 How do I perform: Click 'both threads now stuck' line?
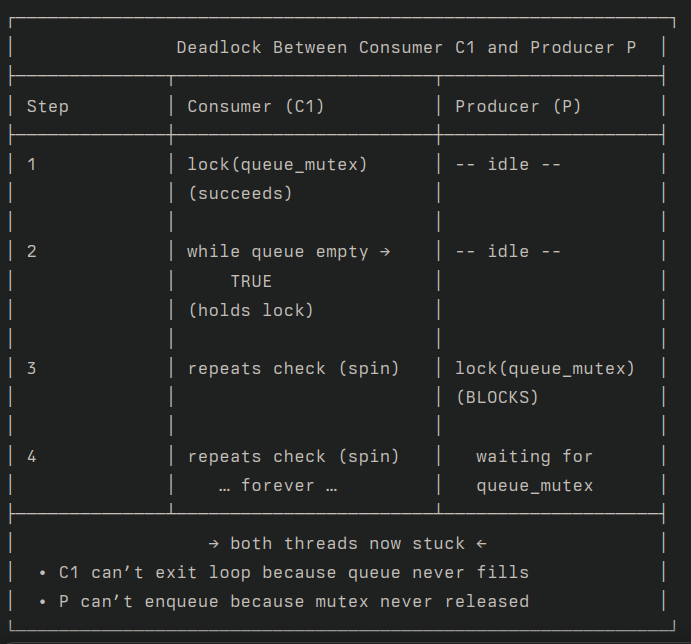click(347, 543)
